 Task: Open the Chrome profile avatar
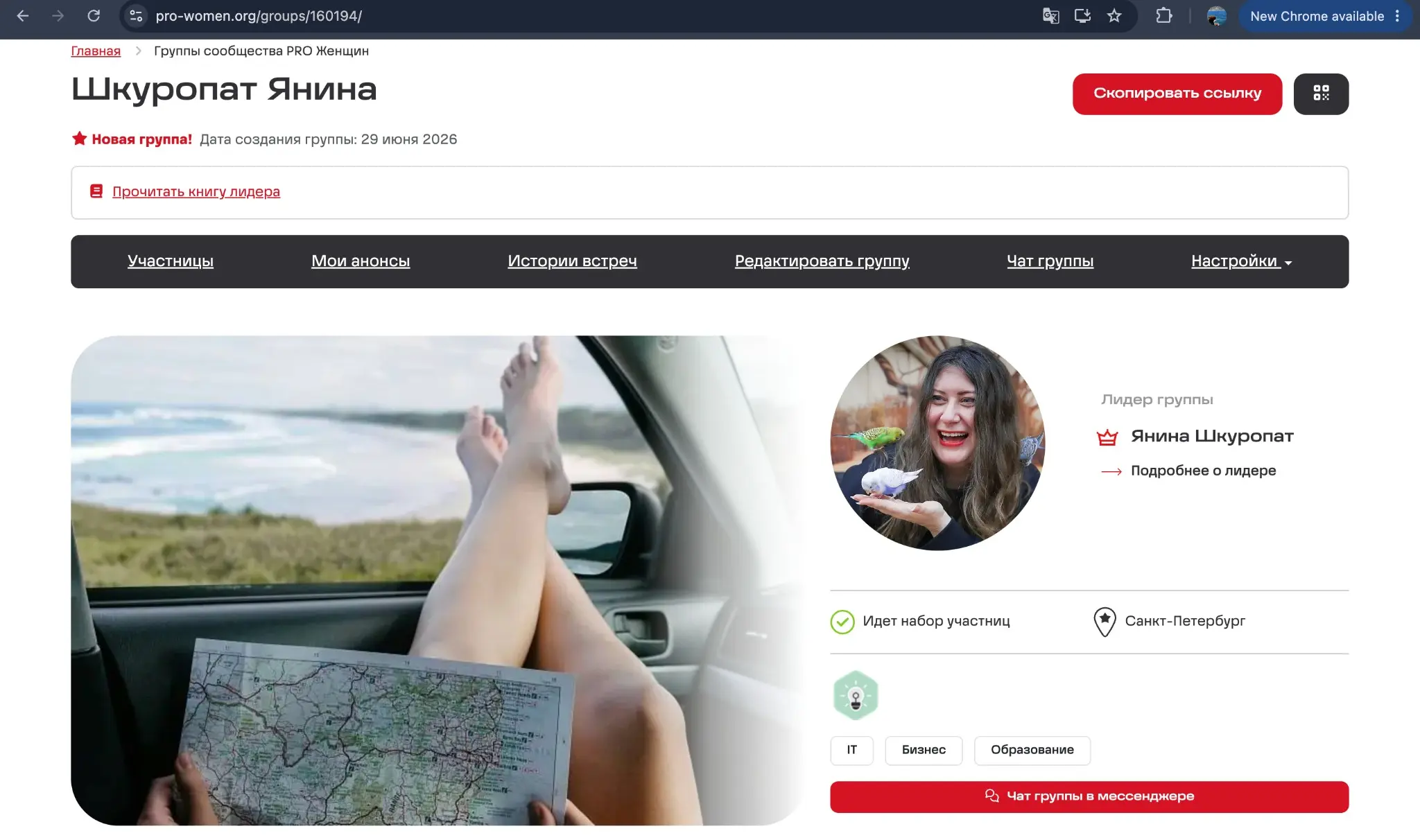click(x=1216, y=16)
